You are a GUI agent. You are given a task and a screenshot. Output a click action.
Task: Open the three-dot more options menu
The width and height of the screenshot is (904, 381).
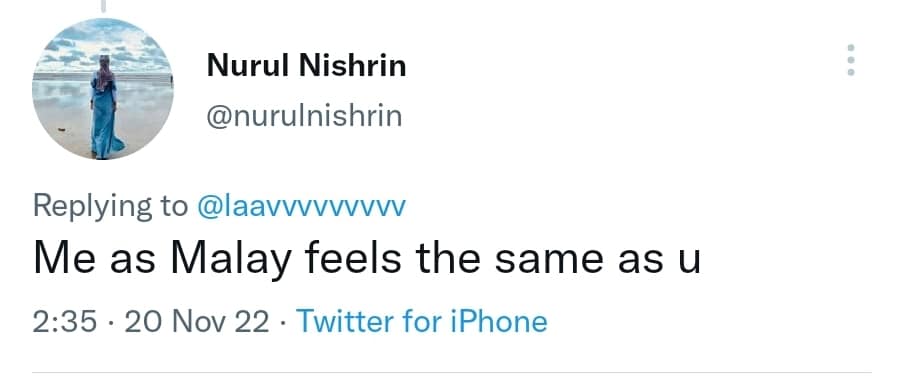[850, 59]
